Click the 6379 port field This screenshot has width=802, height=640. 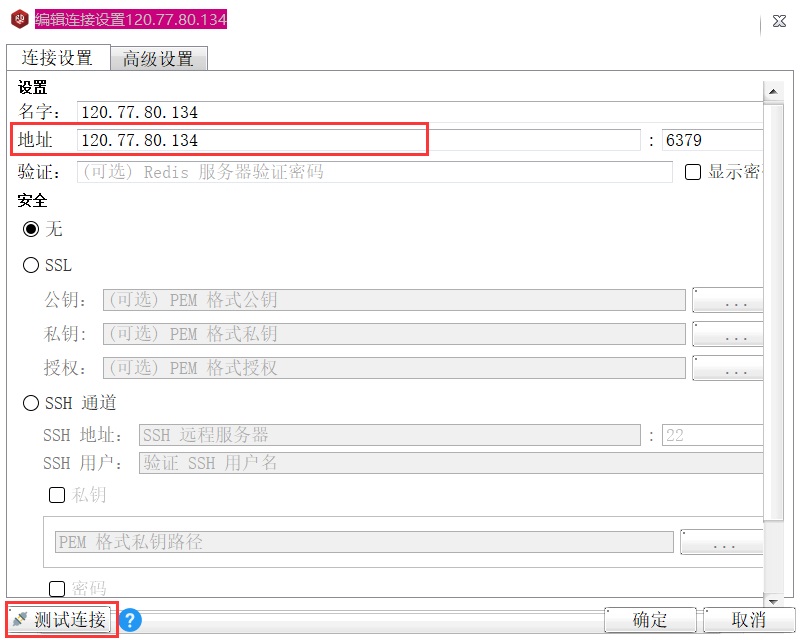pyautogui.click(x=712, y=140)
